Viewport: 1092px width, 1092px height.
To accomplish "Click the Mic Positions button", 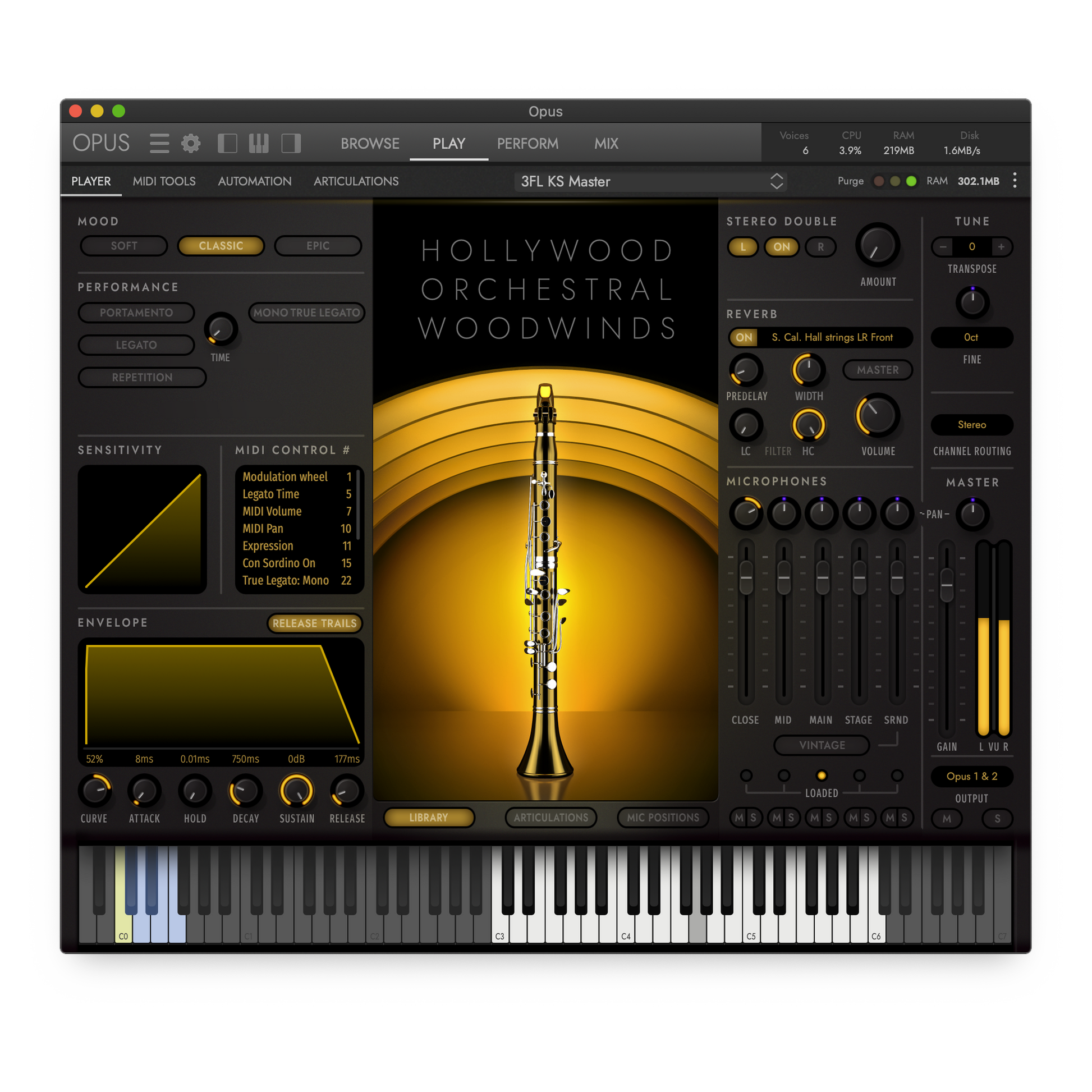I will [663, 817].
